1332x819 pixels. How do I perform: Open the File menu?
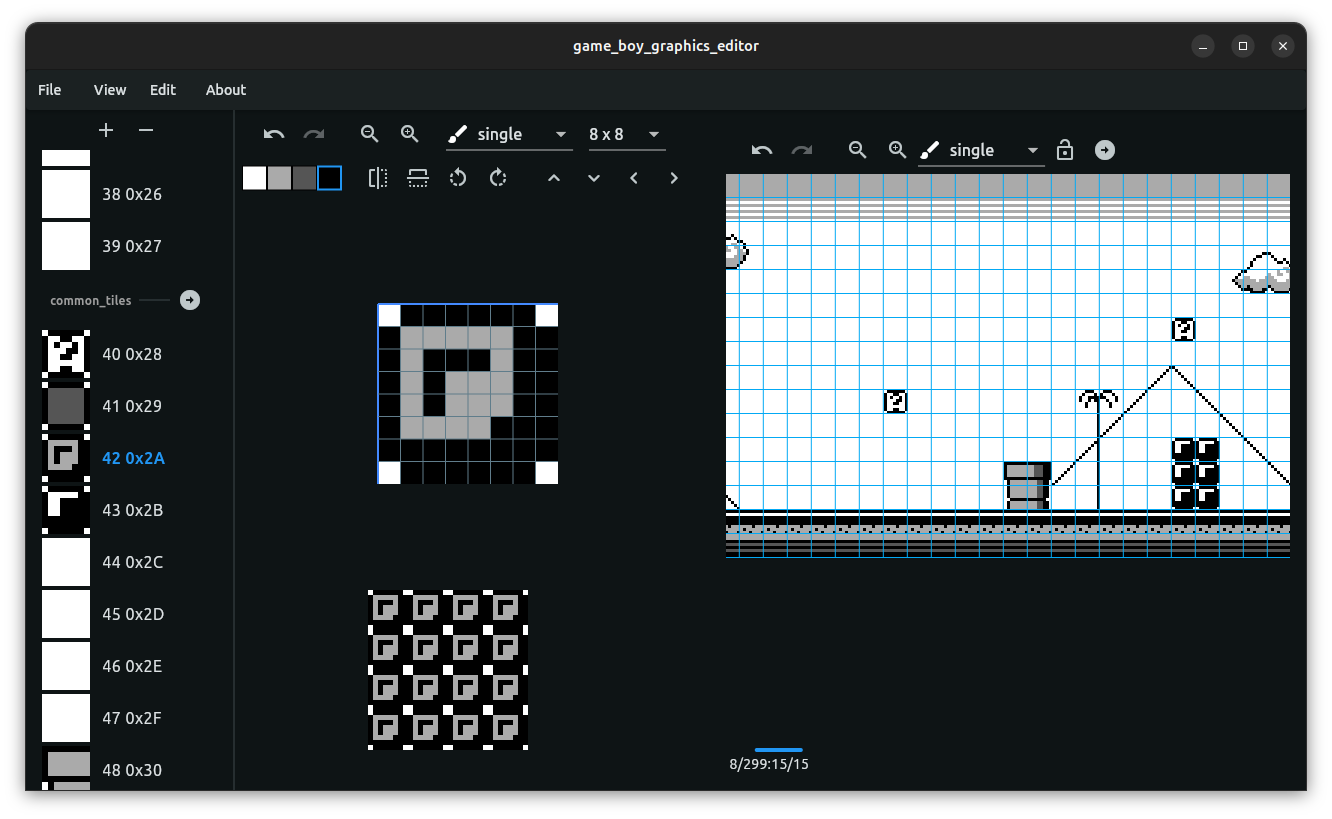pyautogui.click(x=50, y=90)
